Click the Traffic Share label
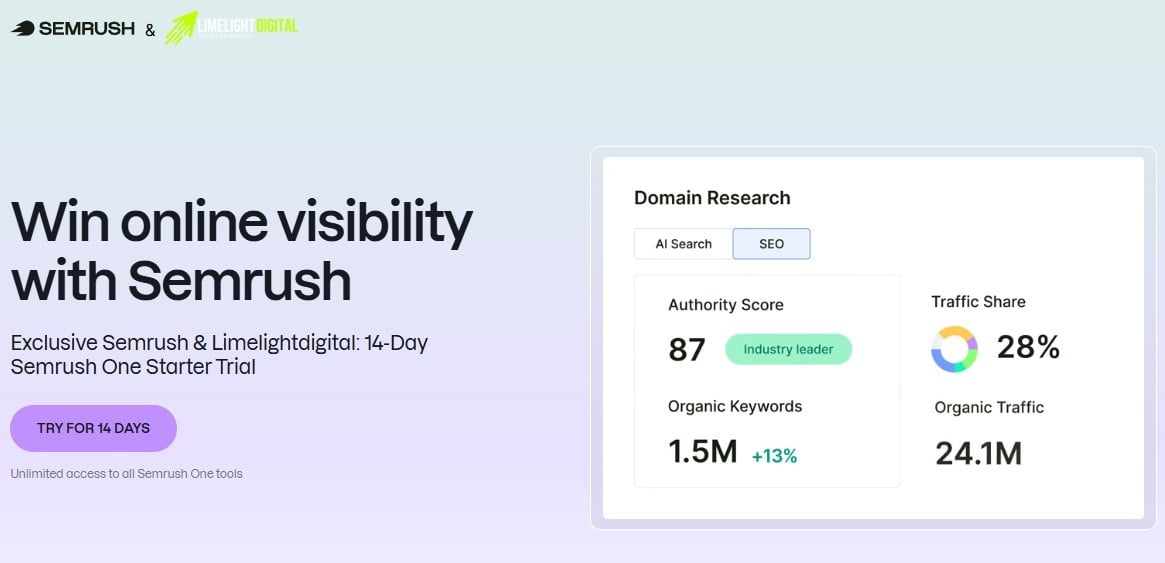Screen dimensions: 1165x563 [979, 302]
